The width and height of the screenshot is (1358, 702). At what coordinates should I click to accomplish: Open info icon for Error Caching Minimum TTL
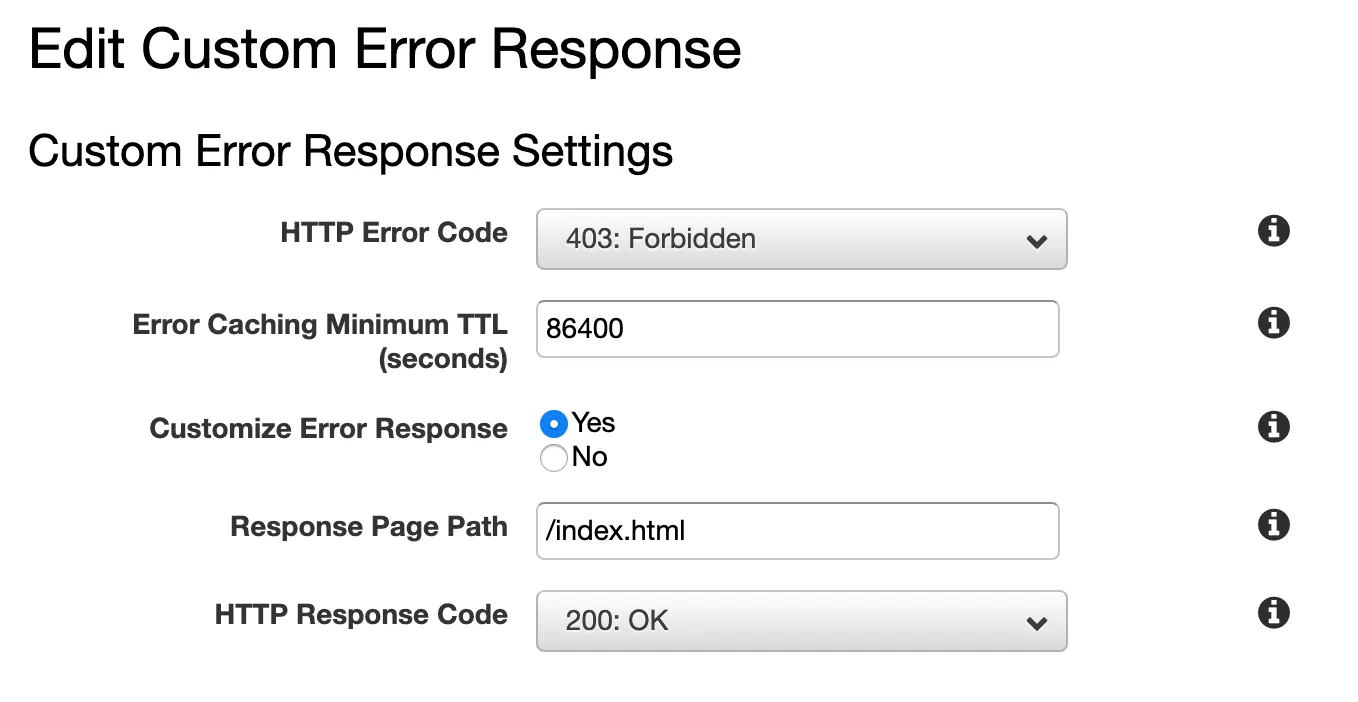[x=1273, y=323]
